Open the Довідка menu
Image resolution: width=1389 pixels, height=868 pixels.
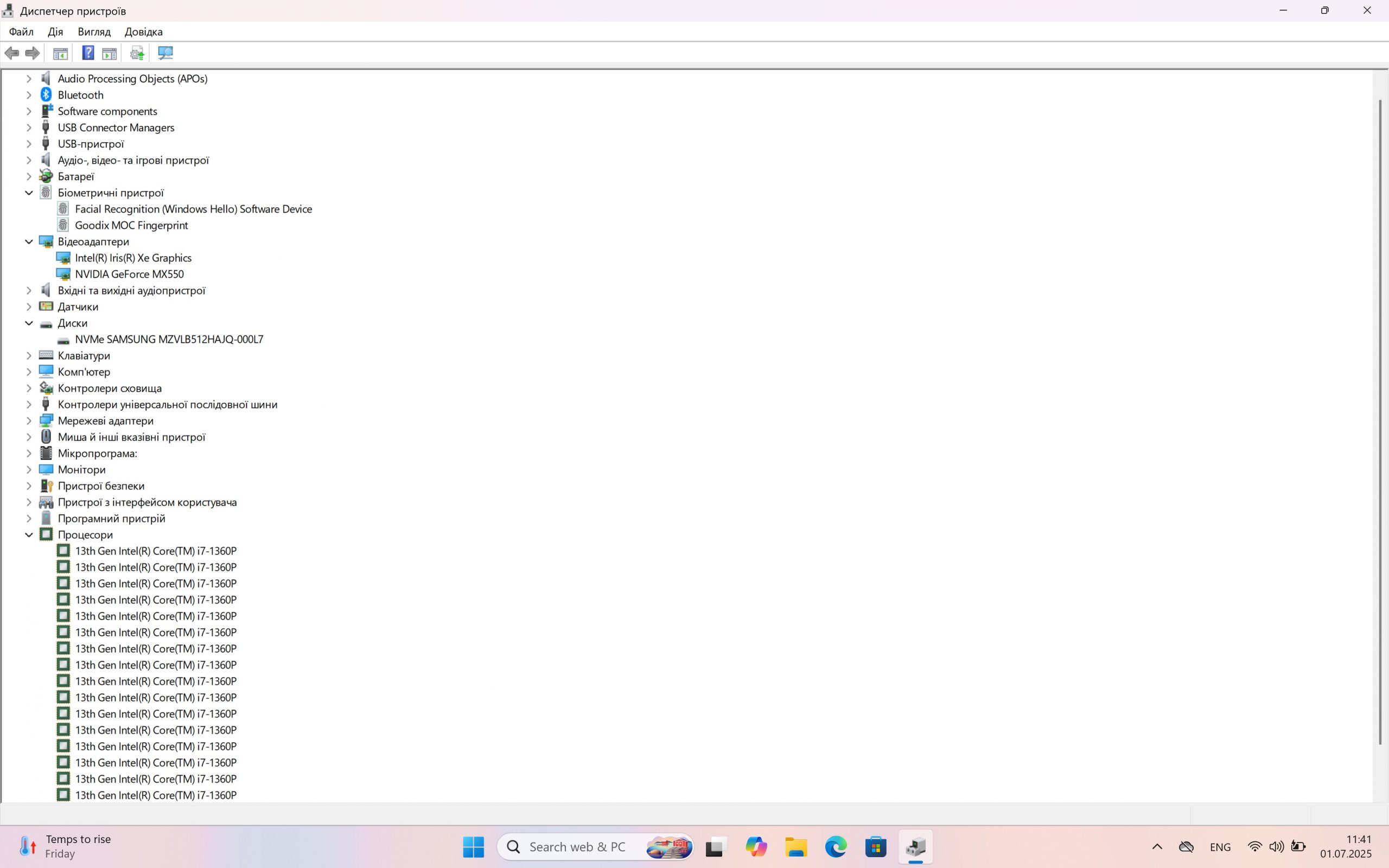coord(143,31)
